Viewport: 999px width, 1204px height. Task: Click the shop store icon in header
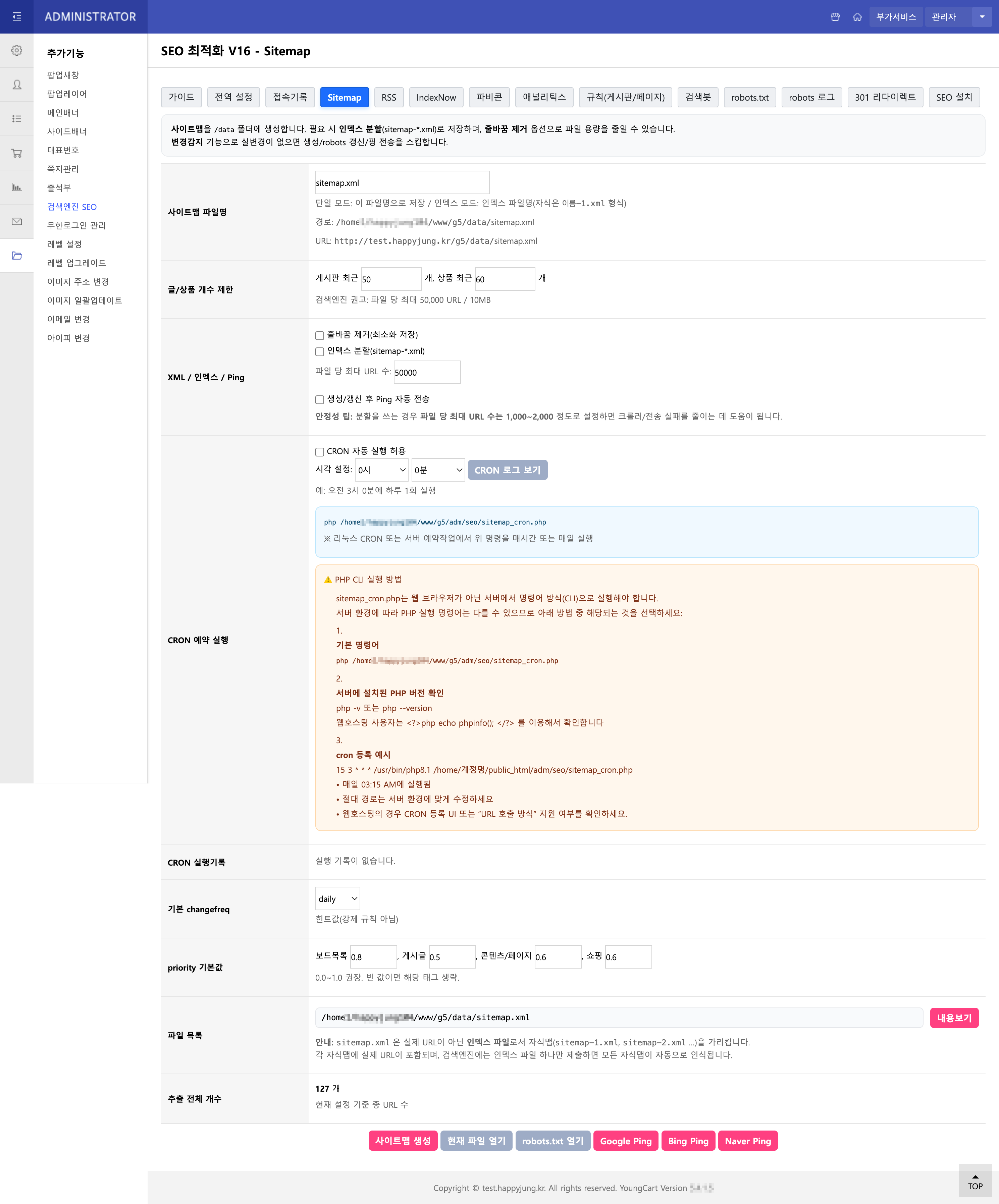coord(835,17)
